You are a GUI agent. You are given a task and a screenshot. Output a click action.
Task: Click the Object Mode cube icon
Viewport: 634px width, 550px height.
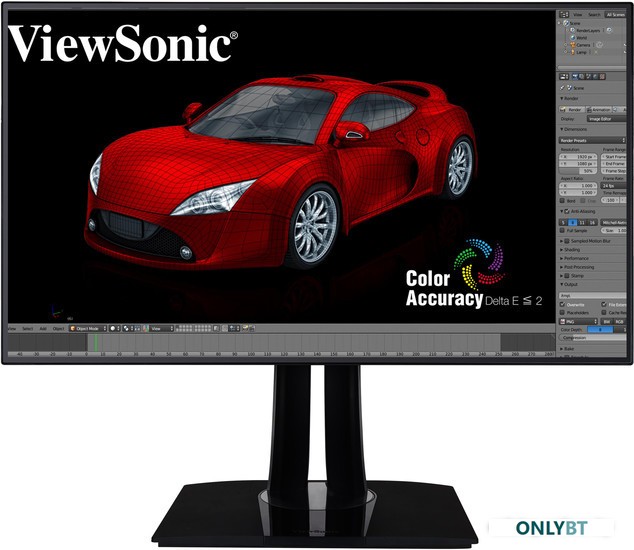(73, 328)
